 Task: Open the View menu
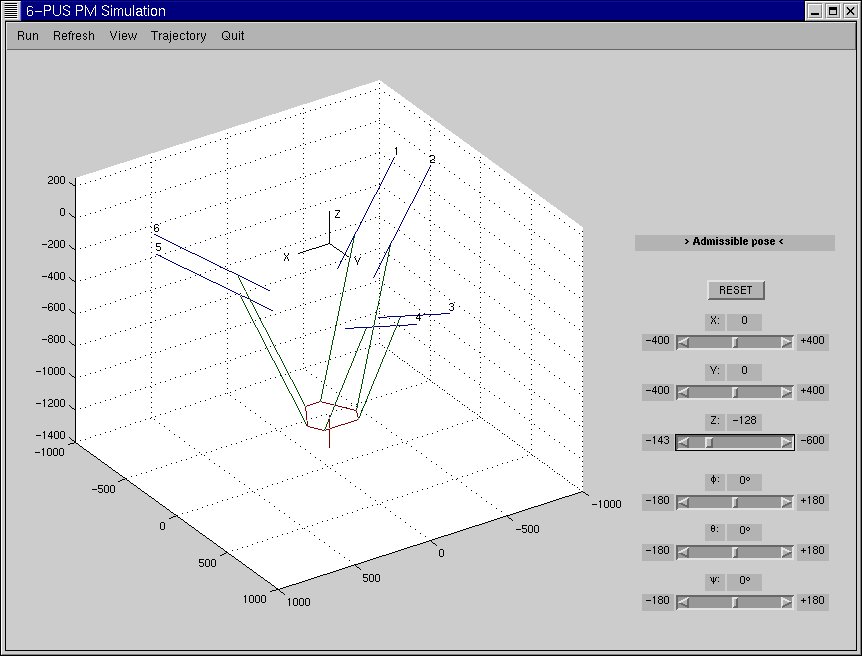tap(123, 36)
